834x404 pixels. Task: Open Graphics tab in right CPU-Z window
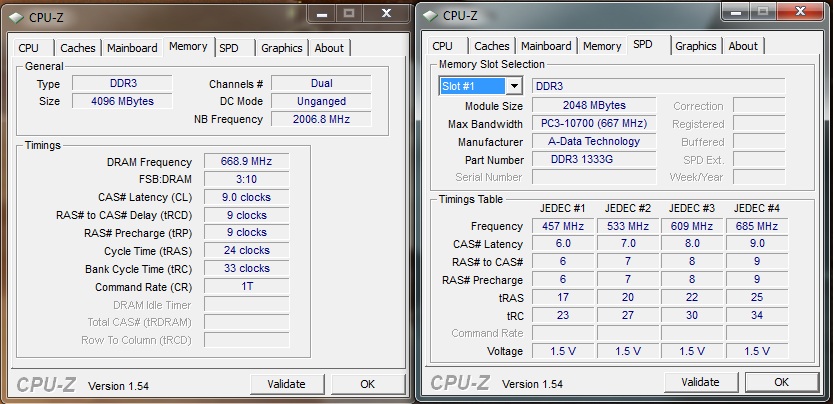[696, 46]
